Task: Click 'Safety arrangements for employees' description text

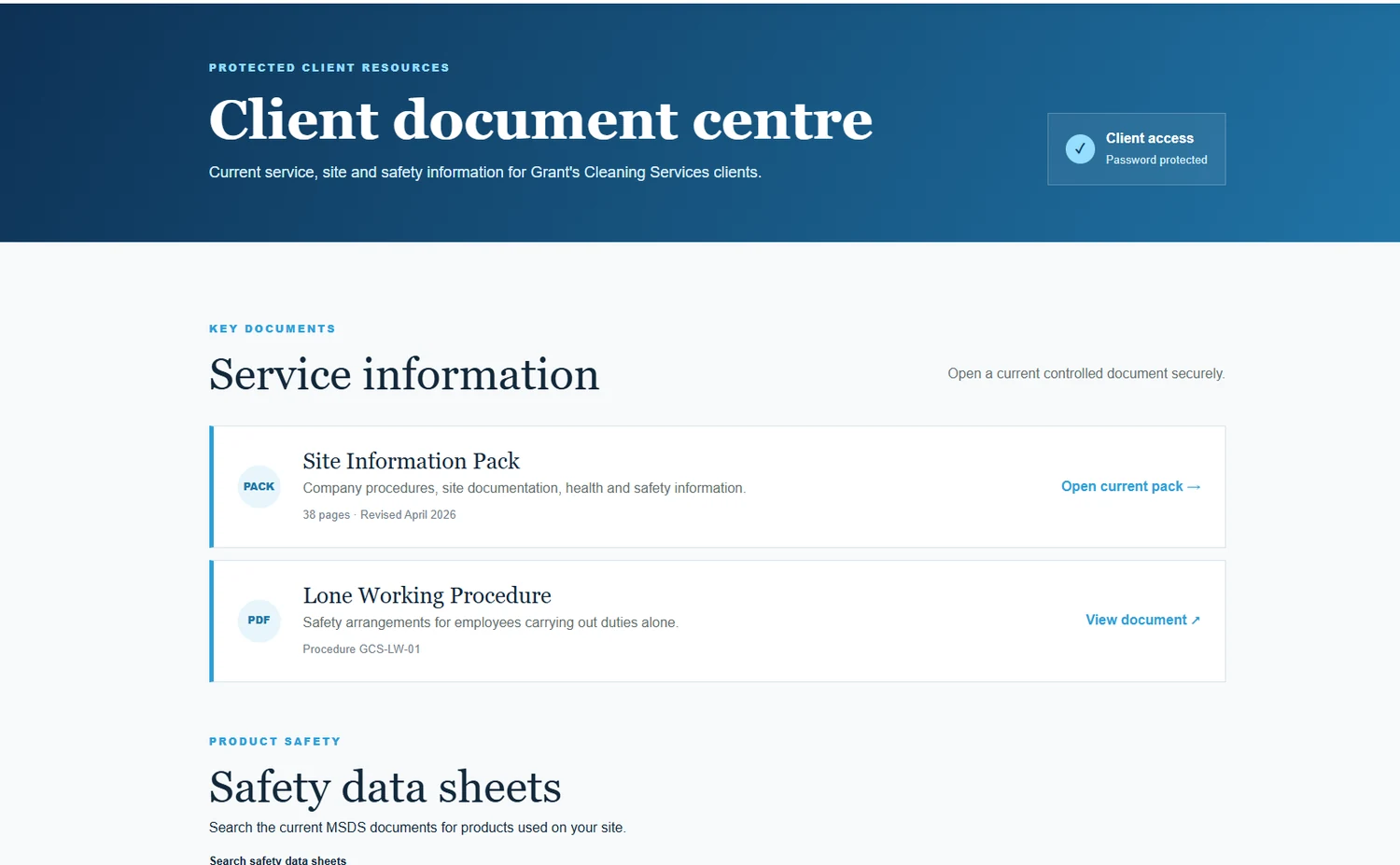Action: pos(490,622)
